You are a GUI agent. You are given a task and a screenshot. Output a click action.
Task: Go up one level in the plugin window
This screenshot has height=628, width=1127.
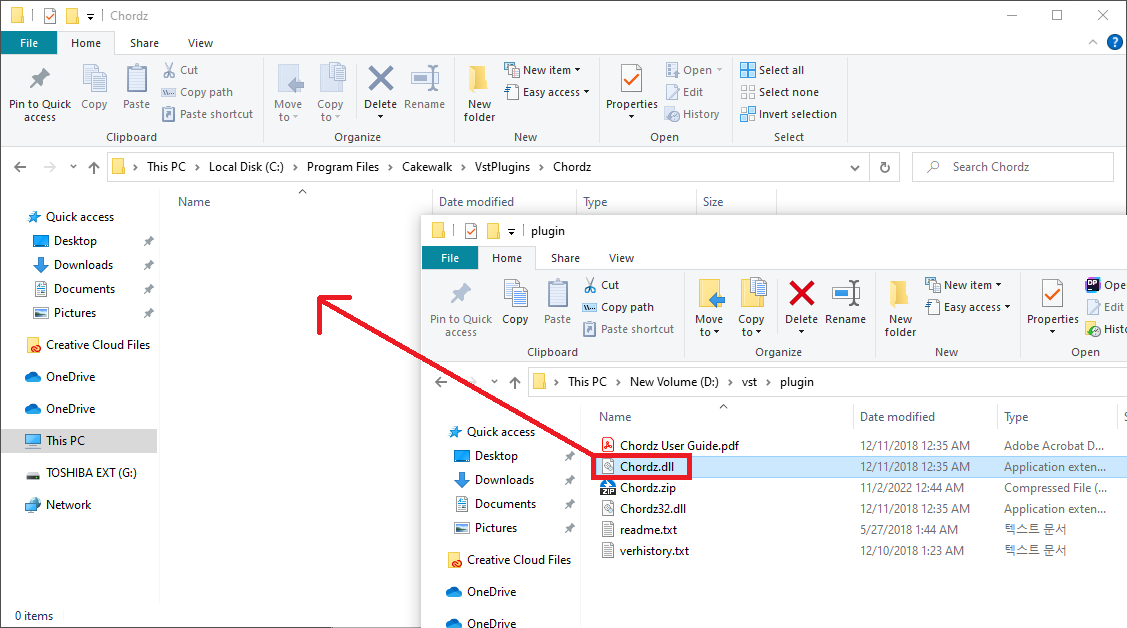click(515, 382)
